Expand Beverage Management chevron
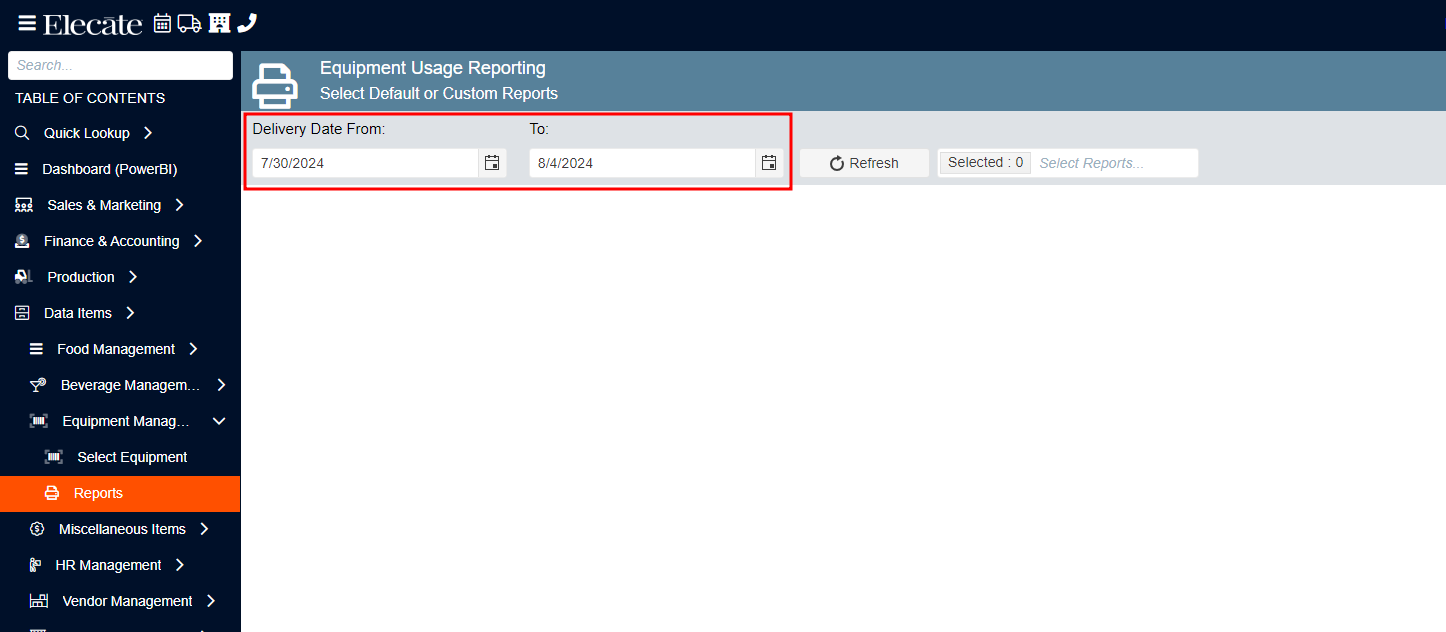Image resolution: width=1446 pixels, height=632 pixels. 221,385
